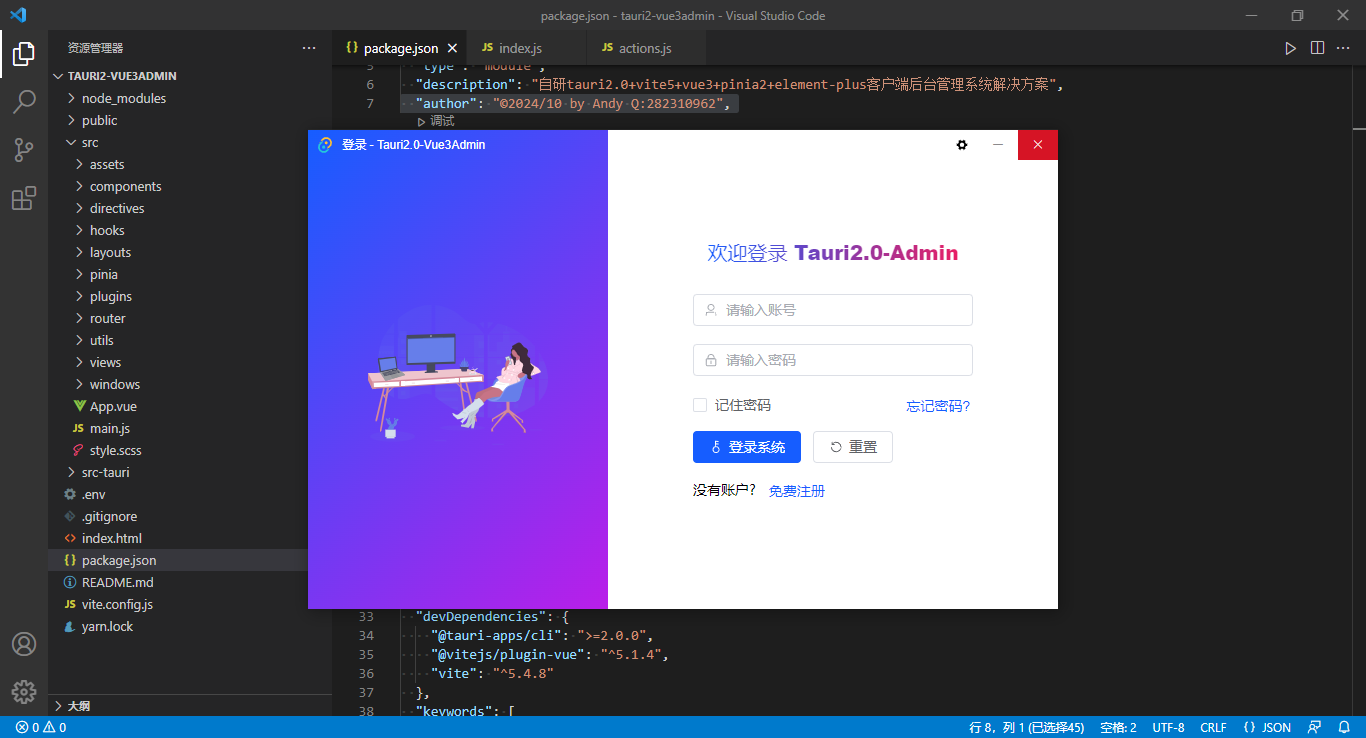
Task: Click the login window's app logo icon
Action: [x=325, y=145]
